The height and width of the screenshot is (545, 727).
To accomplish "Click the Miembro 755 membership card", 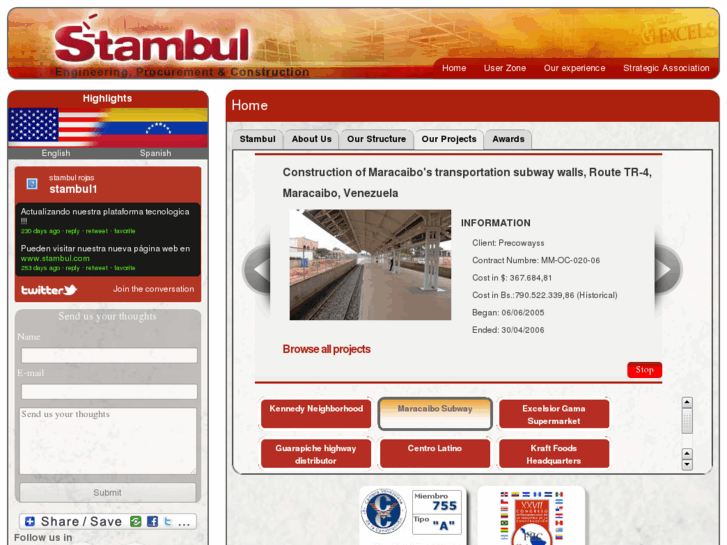I will tap(436, 512).
